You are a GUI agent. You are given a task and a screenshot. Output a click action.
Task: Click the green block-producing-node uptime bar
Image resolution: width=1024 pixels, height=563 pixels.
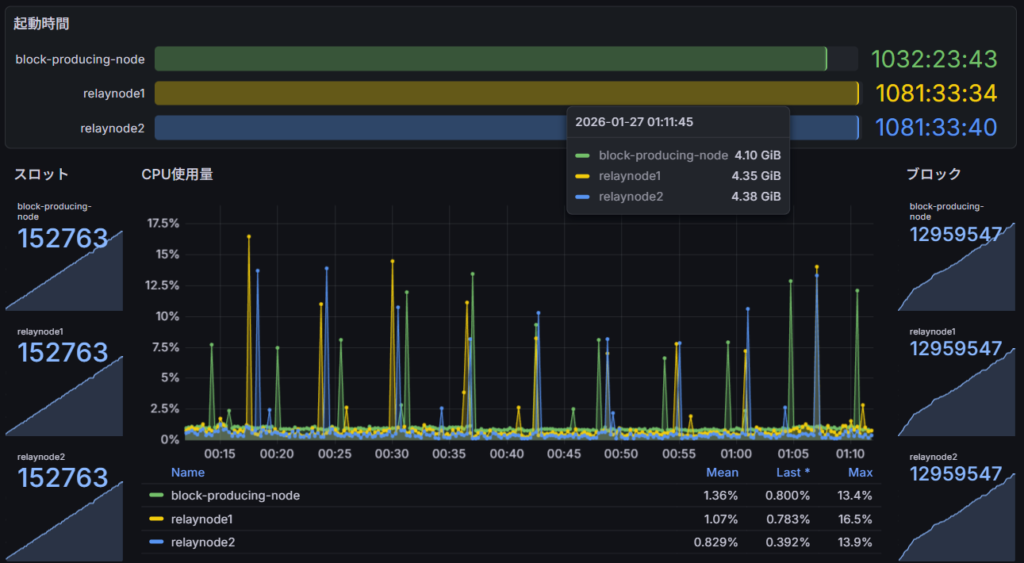[x=490, y=59]
